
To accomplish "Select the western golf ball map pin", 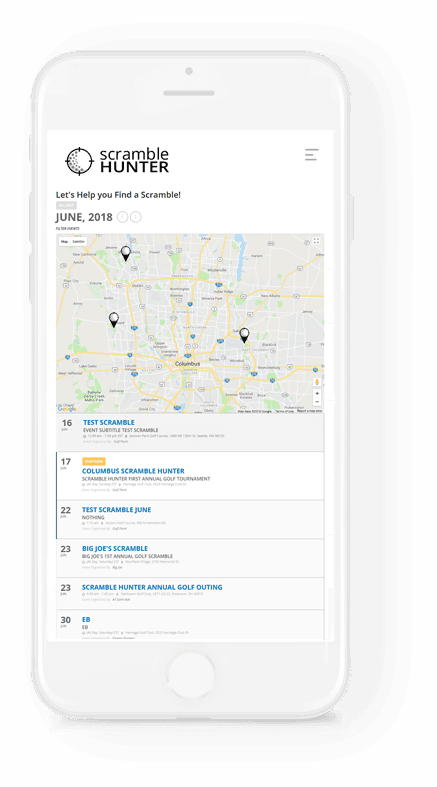I will [x=114, y=320].
